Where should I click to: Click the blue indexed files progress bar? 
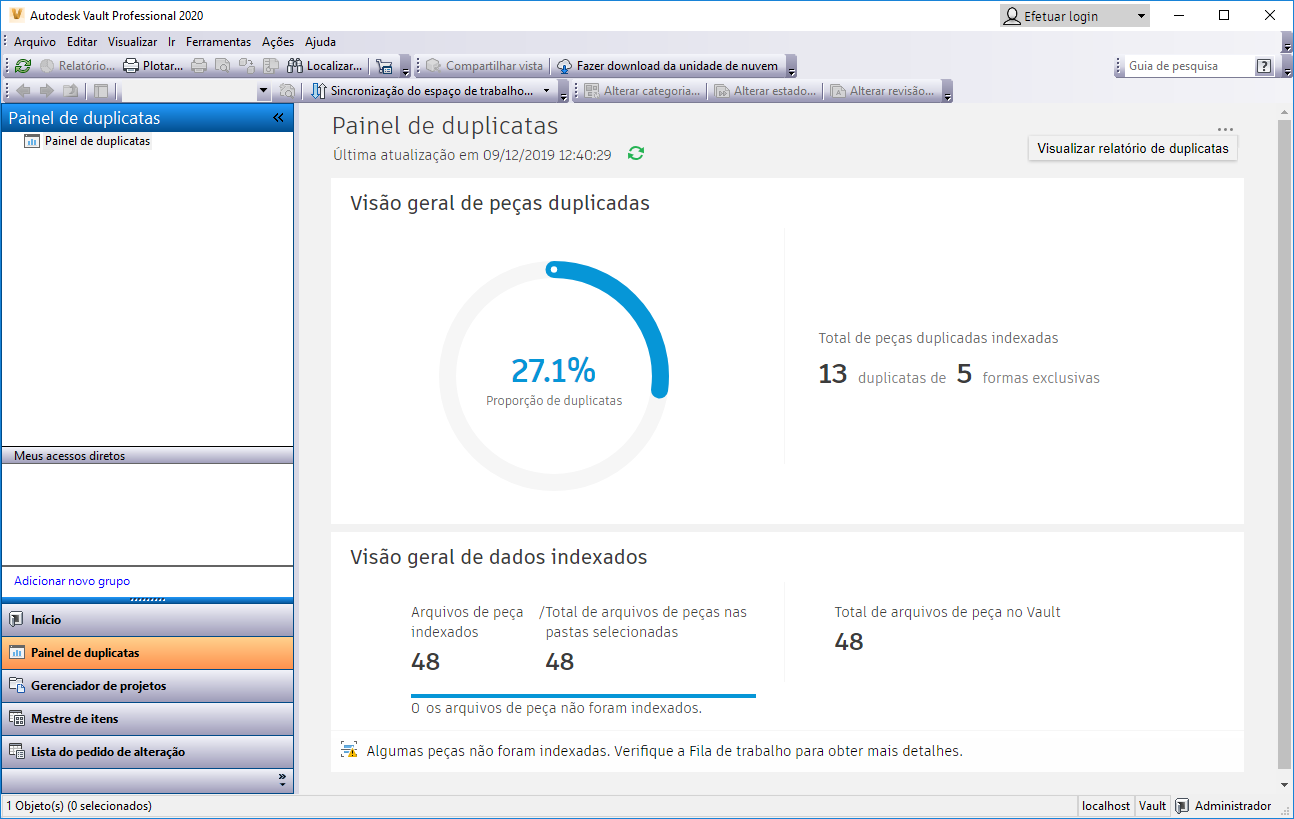click(x=583, y=695)
